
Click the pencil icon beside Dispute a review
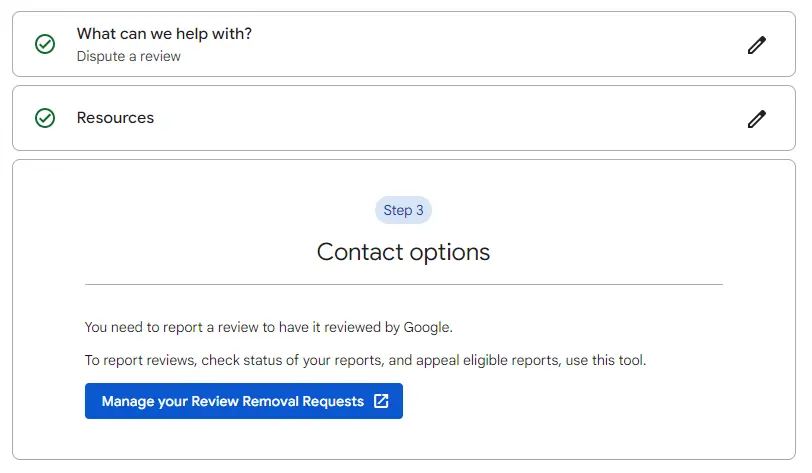[x=757, y=45]
